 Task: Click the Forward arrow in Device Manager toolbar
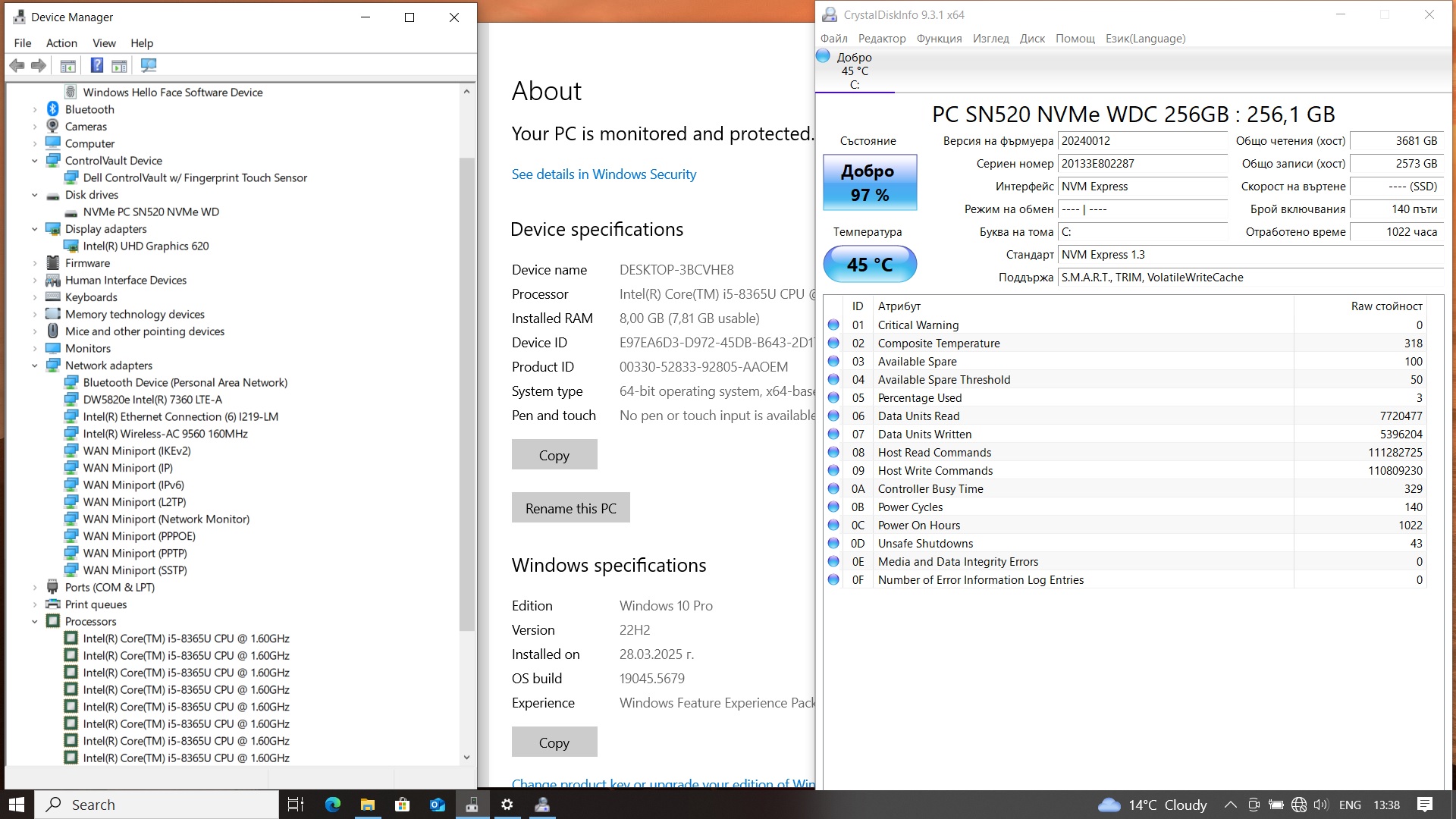pos(38,66)
